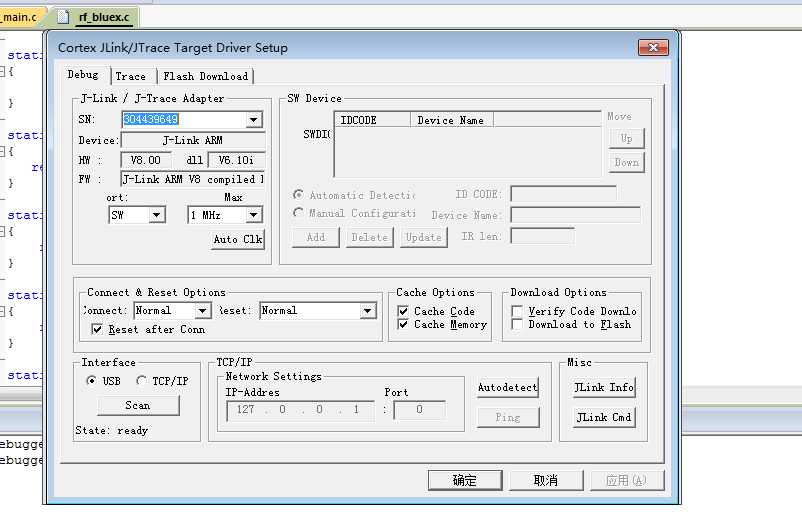Click the Auto Clk button
The width and height of the screenshot is (802, 530).
pyautogui.click(x=238, y=239)
